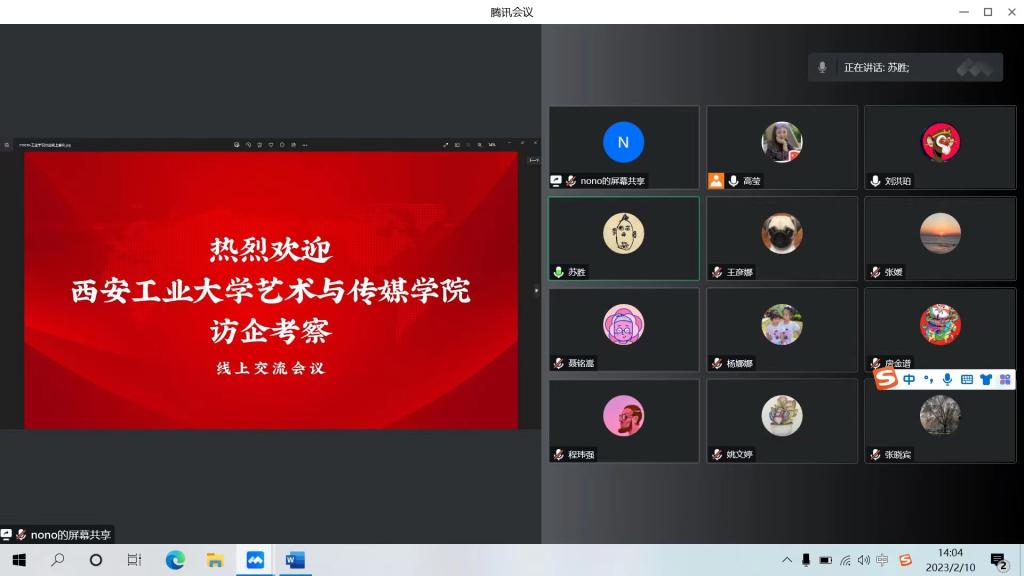Toggle the Sogou punctuation mode button
Screen dimensions: 1024x576
tap(928, 379)
